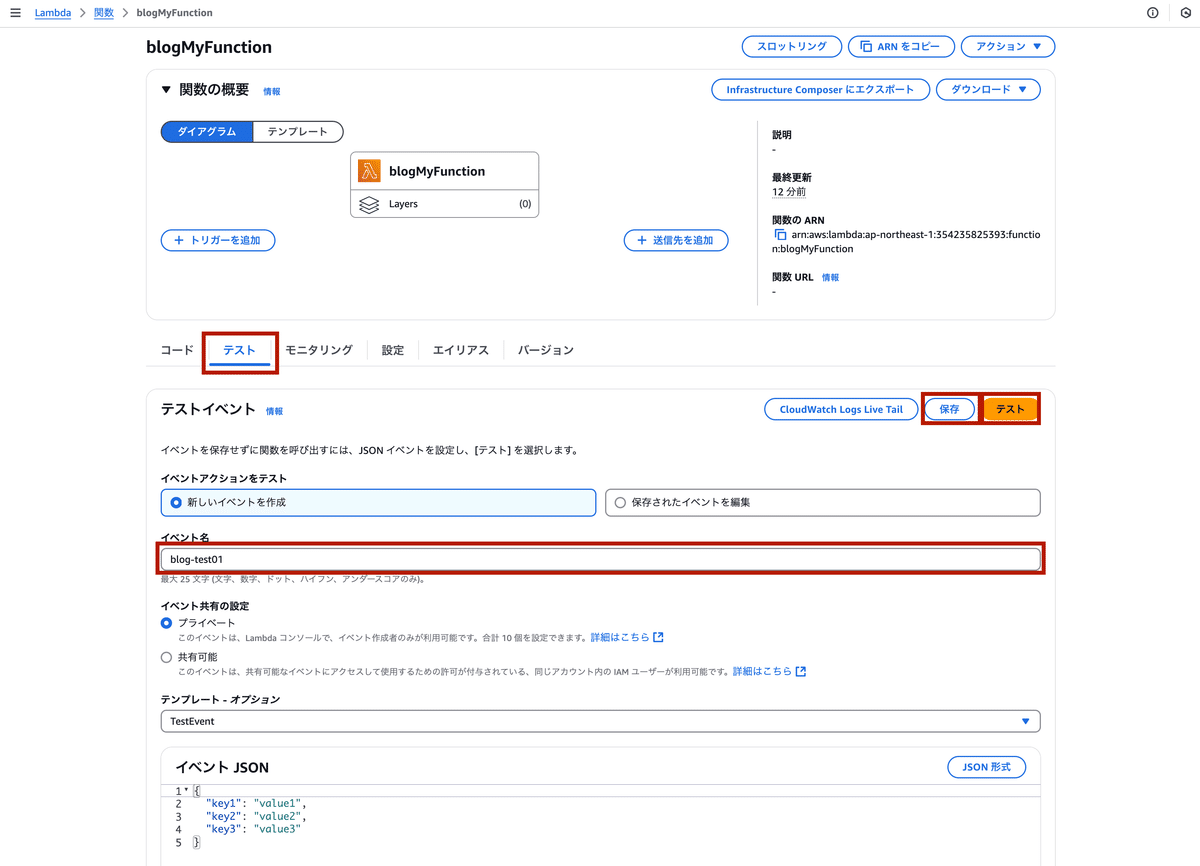Click the 送信先を追加 button
1200x866 pixels.
pyautogui.click(x=676, y=240)
